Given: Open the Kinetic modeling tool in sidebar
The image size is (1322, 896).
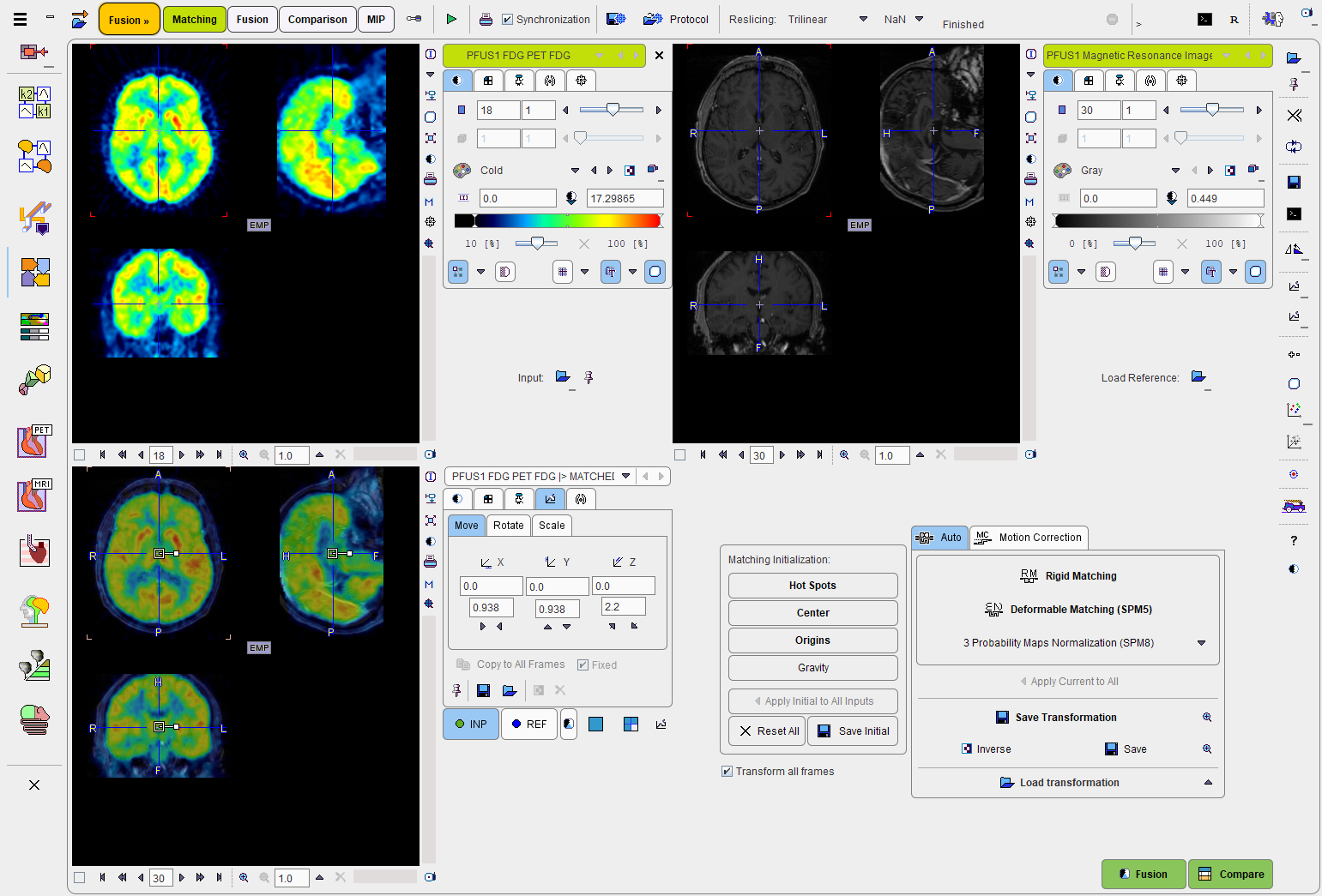Looking at the screenshot, I should 35,102.
